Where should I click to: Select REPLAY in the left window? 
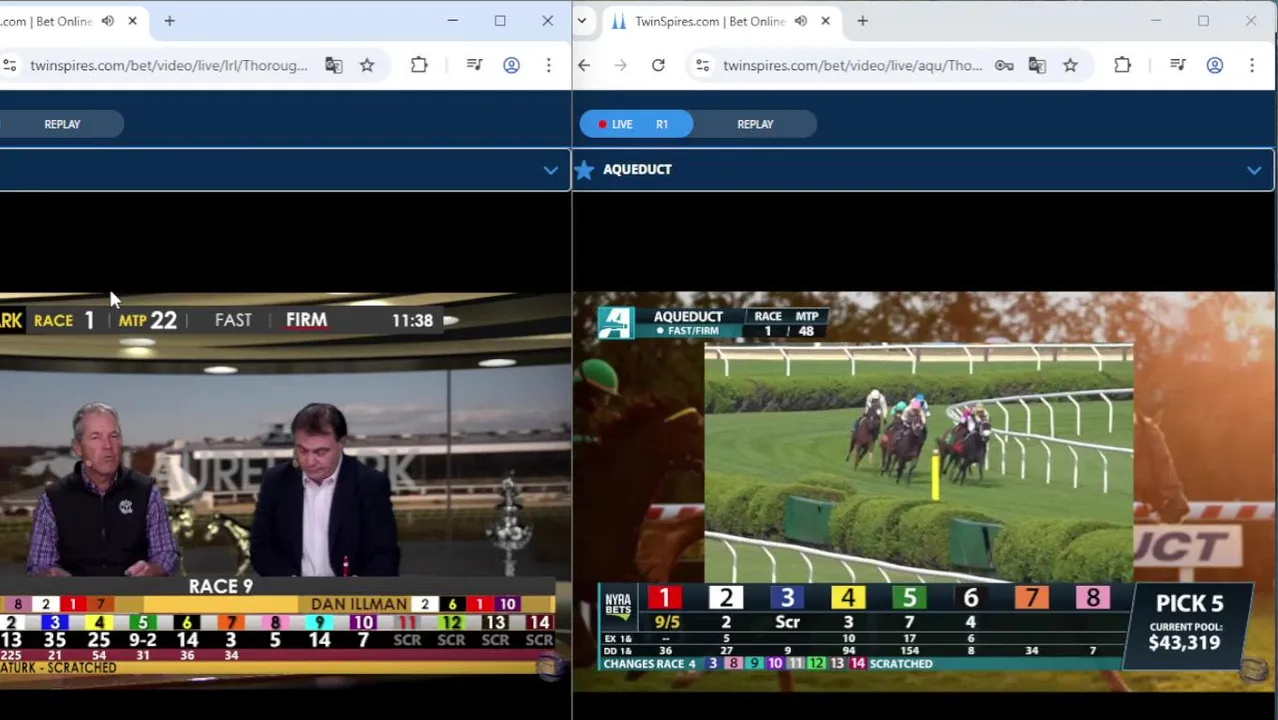(x=62, y=124)
